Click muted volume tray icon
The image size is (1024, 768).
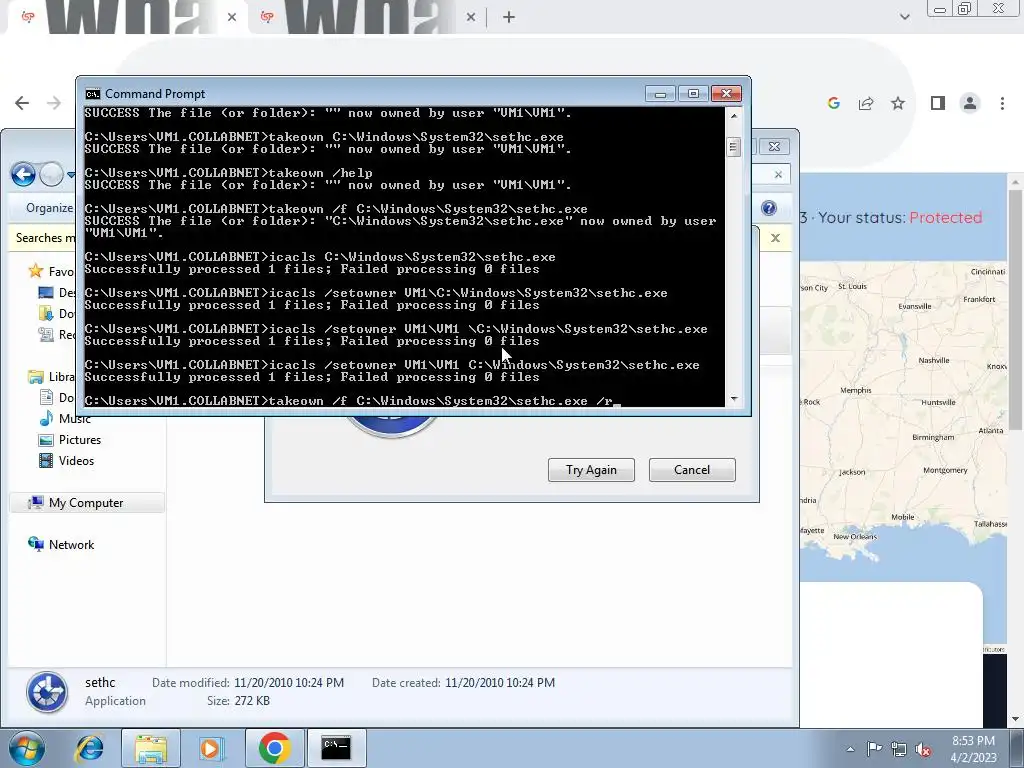coord(923,749)
